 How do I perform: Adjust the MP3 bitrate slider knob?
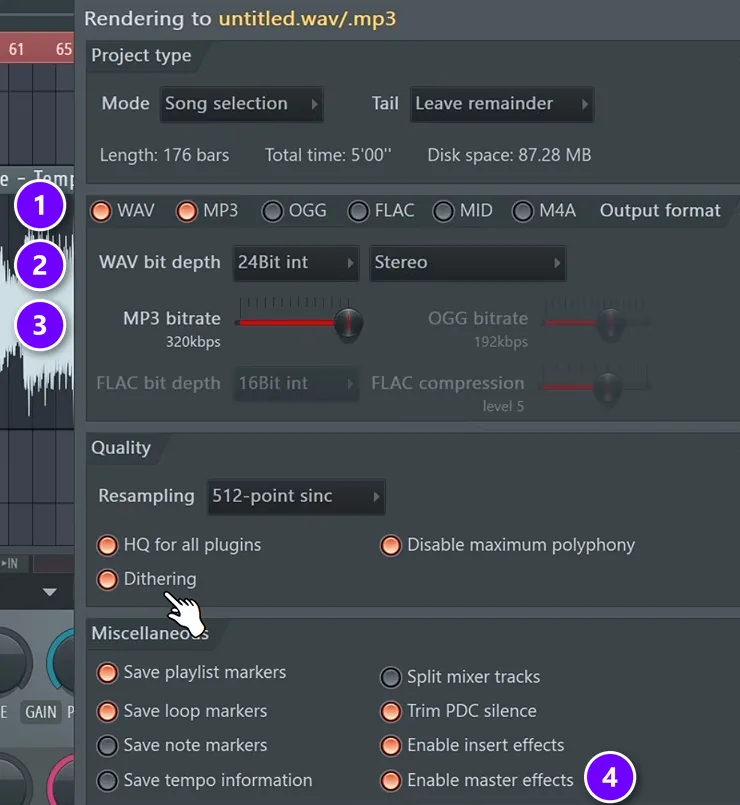pos(349,322)
